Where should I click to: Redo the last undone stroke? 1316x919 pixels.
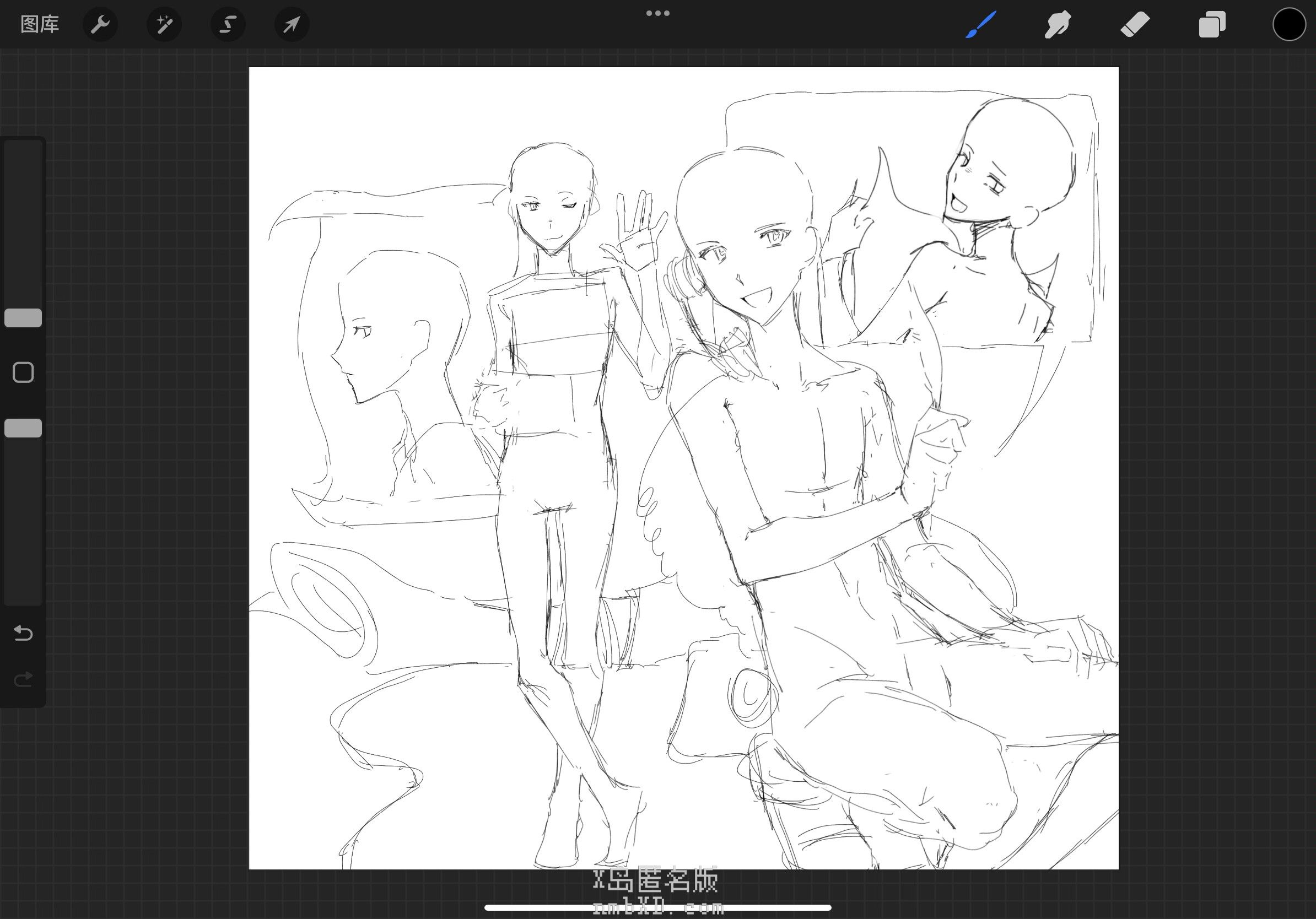pyautogui.click(x=23, y=679)
